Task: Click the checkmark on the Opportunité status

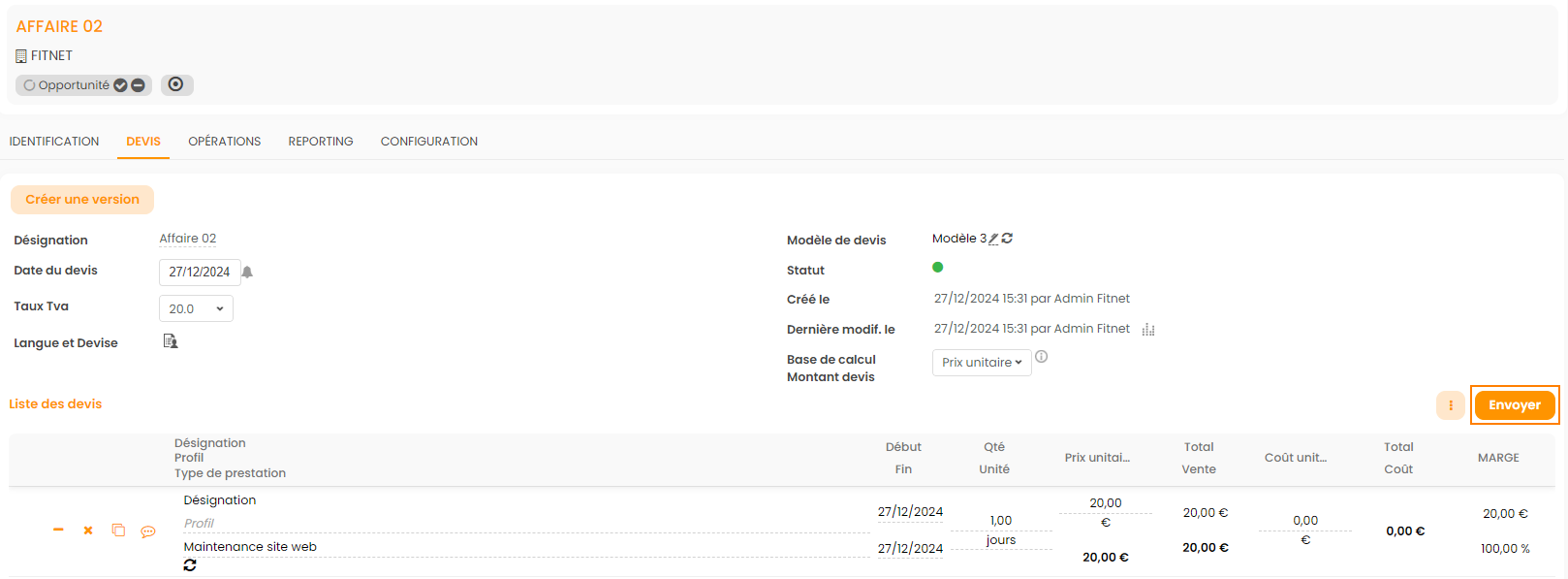Action: (x=121, y=85)
